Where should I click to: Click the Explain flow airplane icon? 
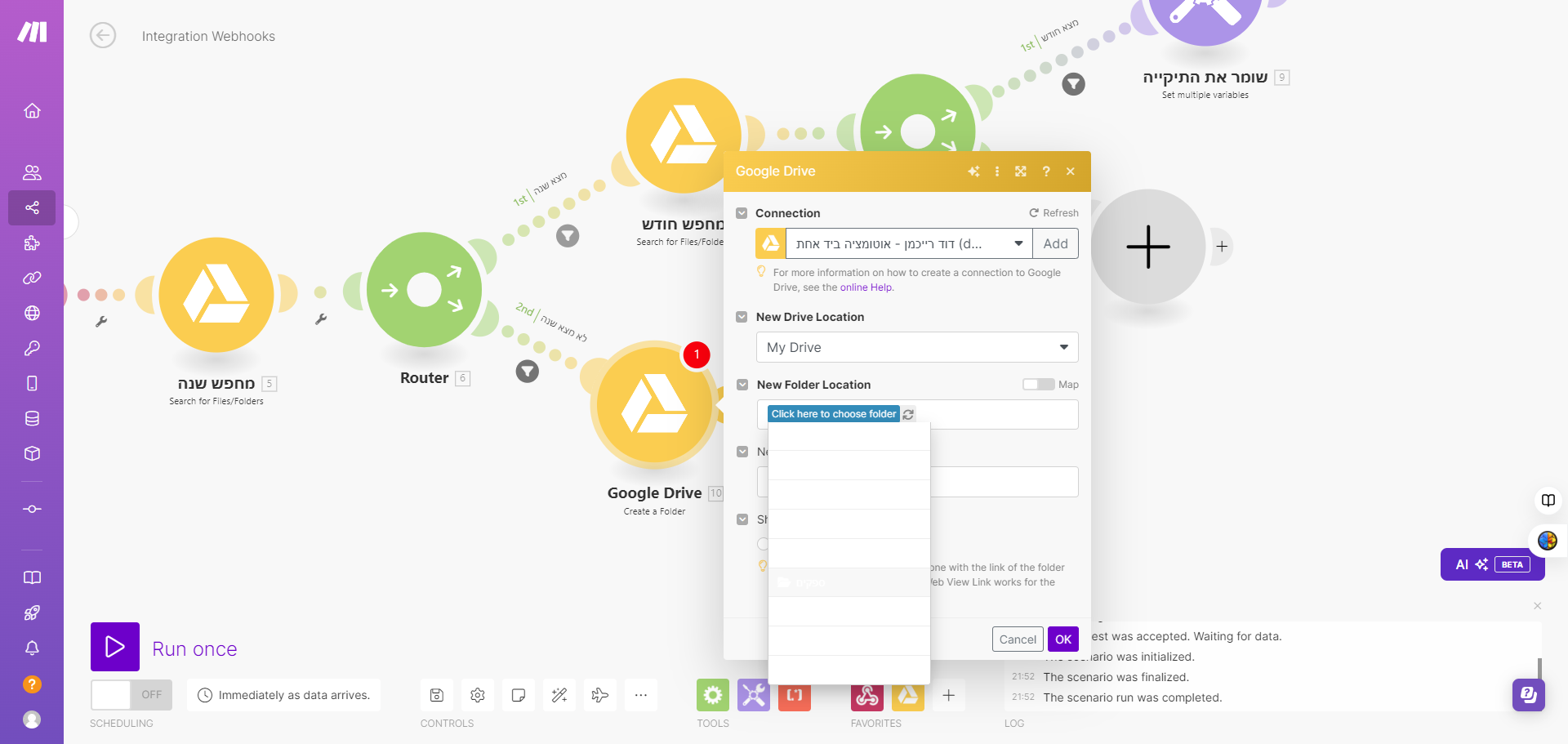600,695
